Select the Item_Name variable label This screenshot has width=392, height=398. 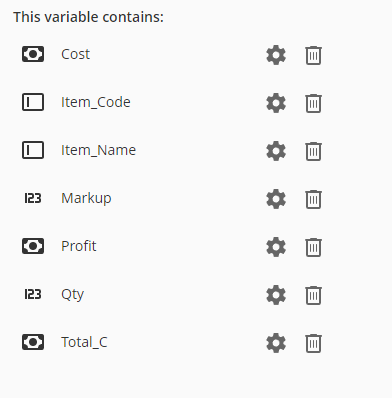[x=98, y=150]
